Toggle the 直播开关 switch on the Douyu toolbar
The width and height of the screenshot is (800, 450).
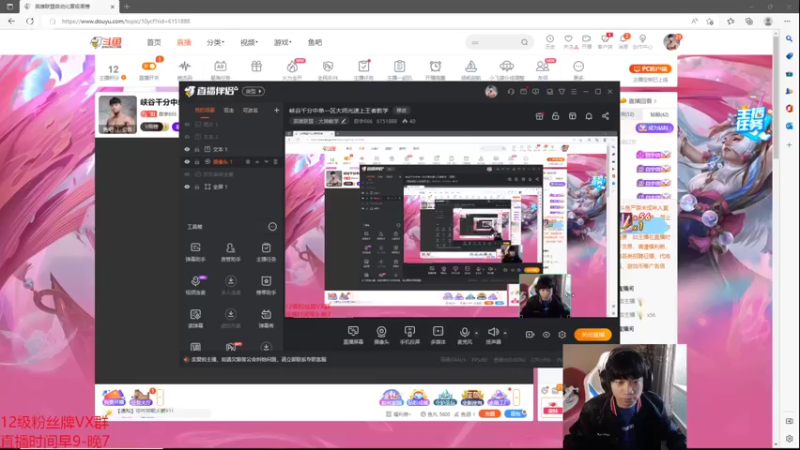point(149,66)
